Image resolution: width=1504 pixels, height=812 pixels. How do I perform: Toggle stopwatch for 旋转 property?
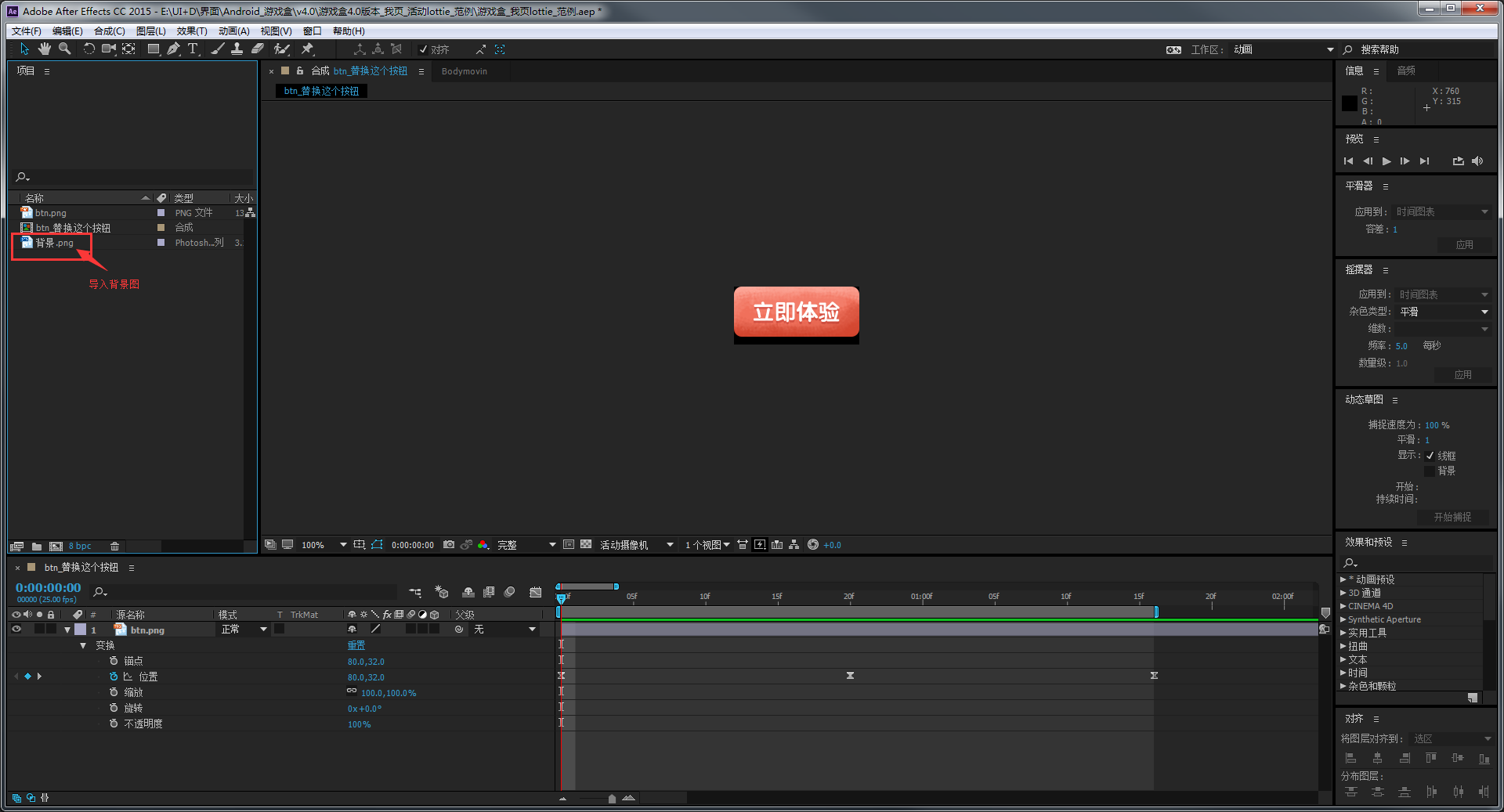pos(114,708)
